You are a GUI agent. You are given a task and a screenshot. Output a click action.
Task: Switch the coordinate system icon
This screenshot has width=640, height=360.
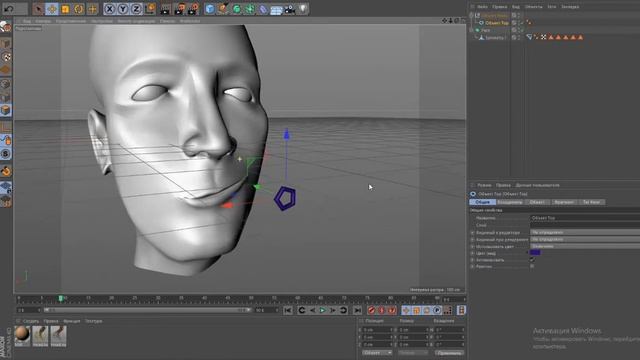(150, 9)
